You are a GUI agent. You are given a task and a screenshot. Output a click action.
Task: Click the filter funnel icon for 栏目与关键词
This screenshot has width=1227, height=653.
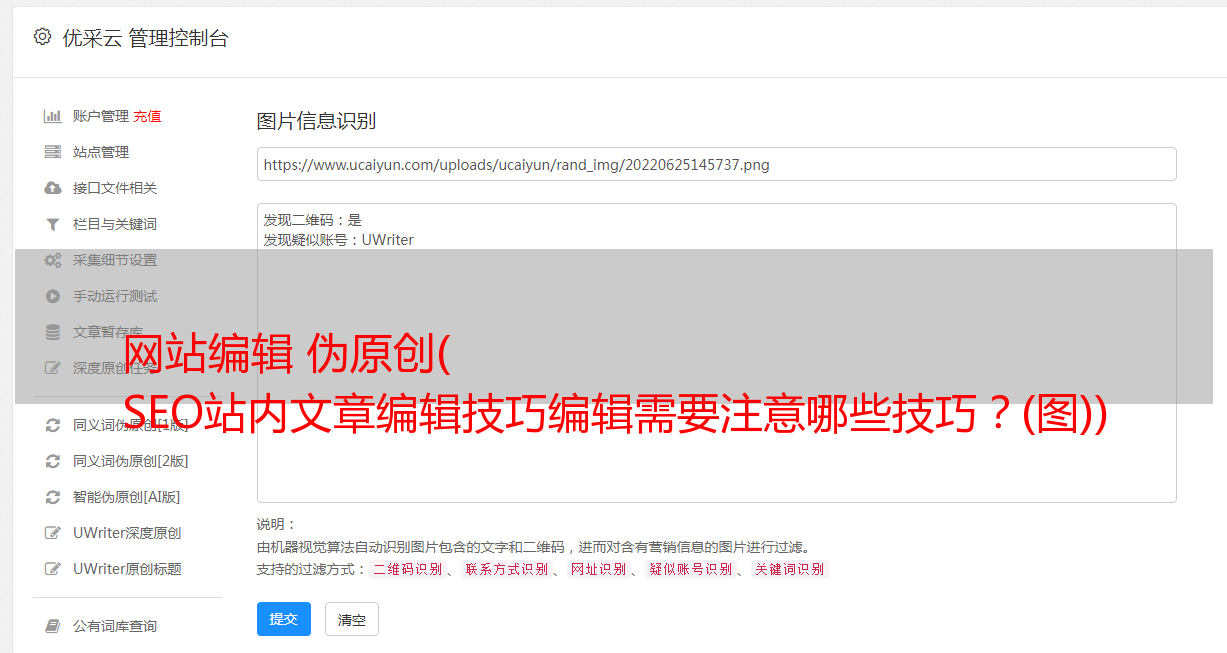[x=53, y=224]
